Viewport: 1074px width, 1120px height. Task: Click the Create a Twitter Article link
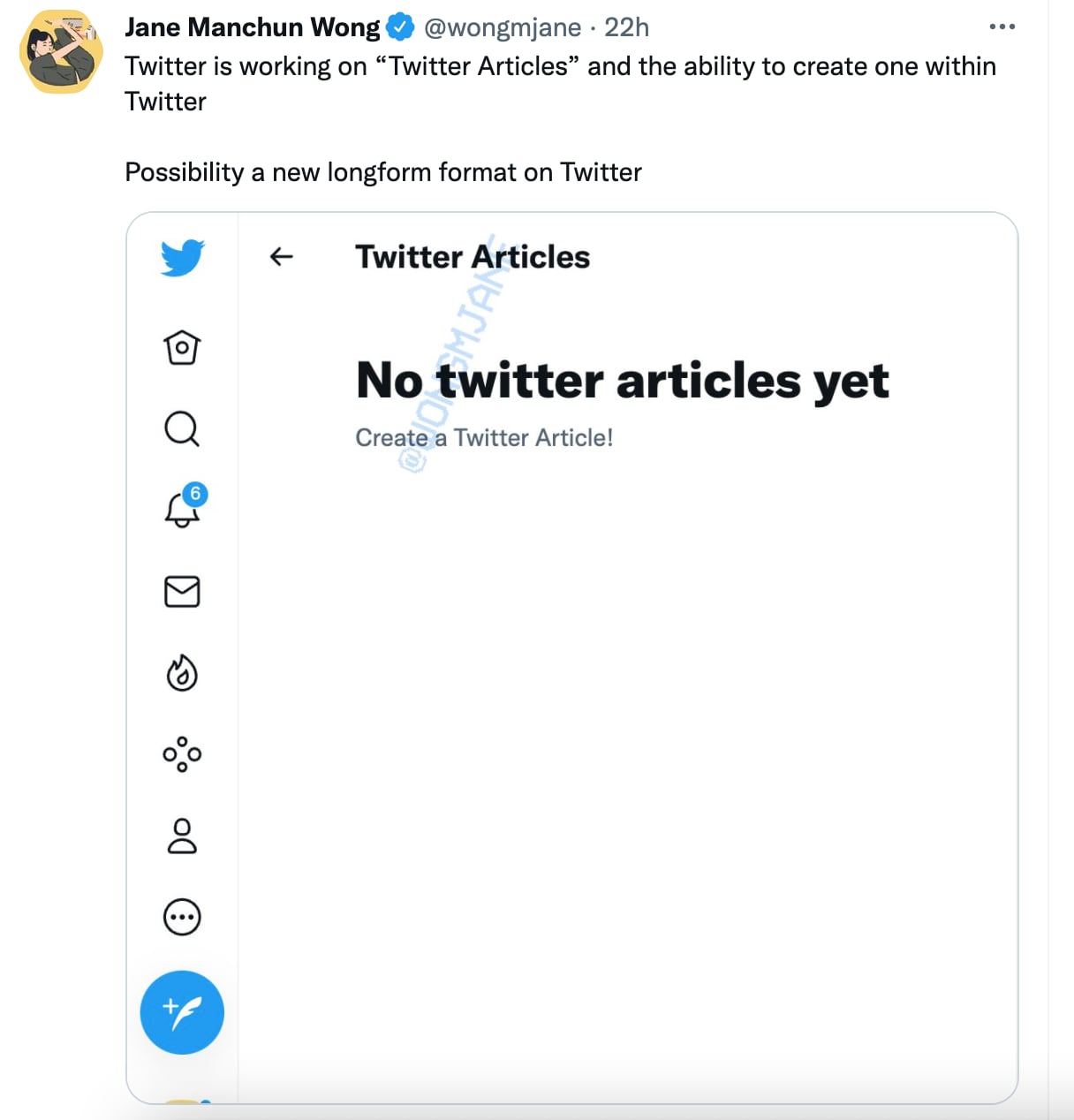[485, 436]
